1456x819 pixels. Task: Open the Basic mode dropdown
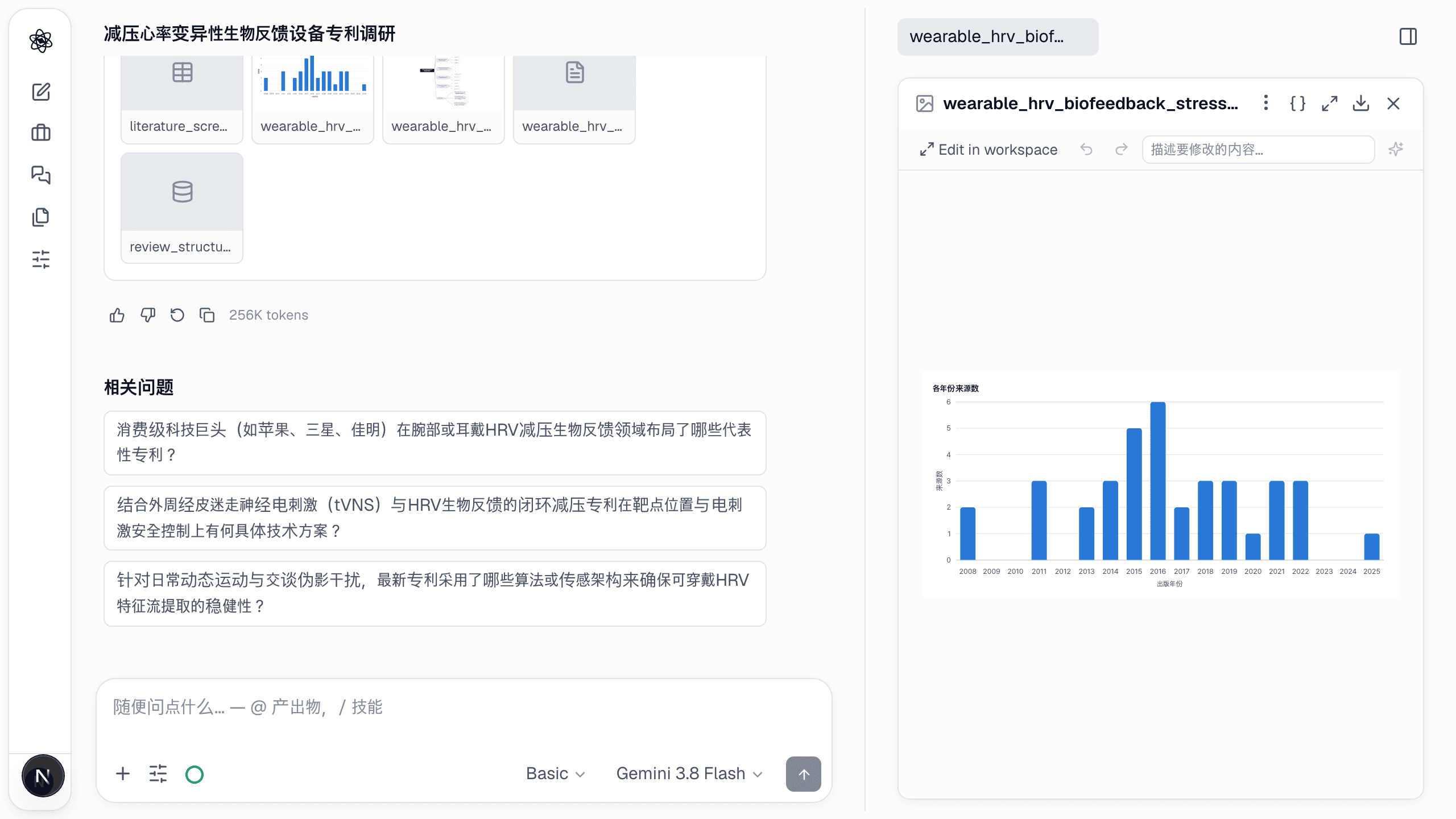click(x=555, y=773)
